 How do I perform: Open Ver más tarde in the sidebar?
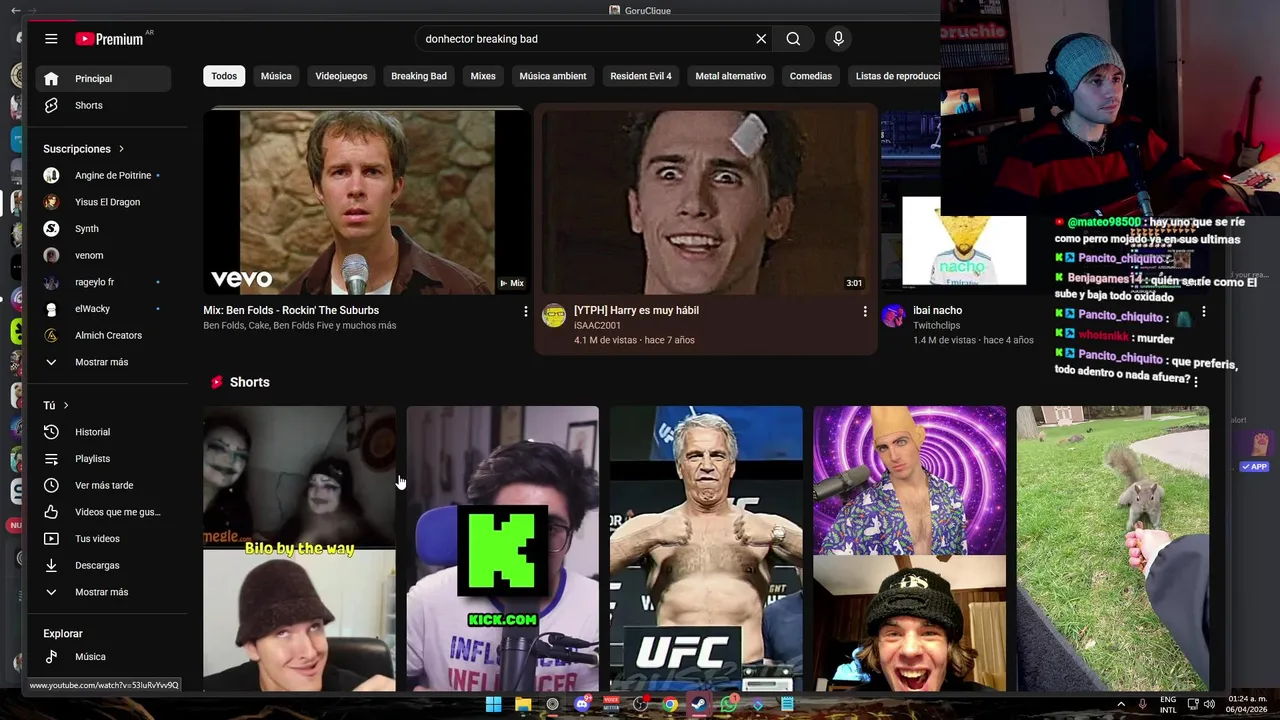[x=104, y=485]
